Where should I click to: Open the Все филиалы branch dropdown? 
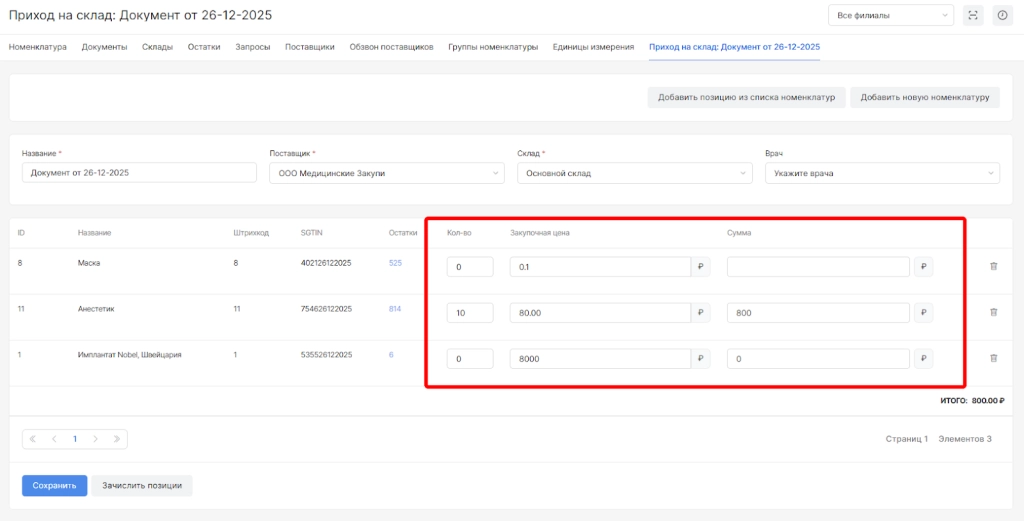[x=891, y=15]
